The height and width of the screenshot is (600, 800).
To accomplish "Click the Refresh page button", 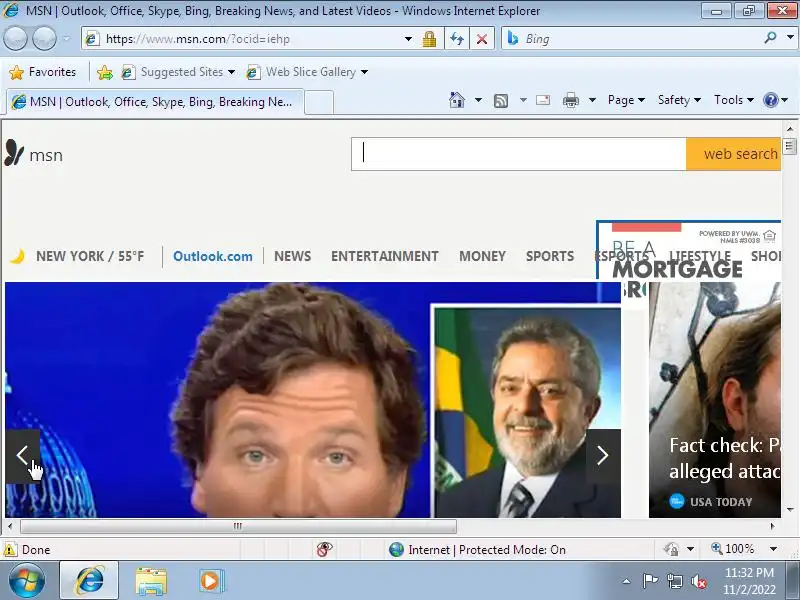I will 457,39.
